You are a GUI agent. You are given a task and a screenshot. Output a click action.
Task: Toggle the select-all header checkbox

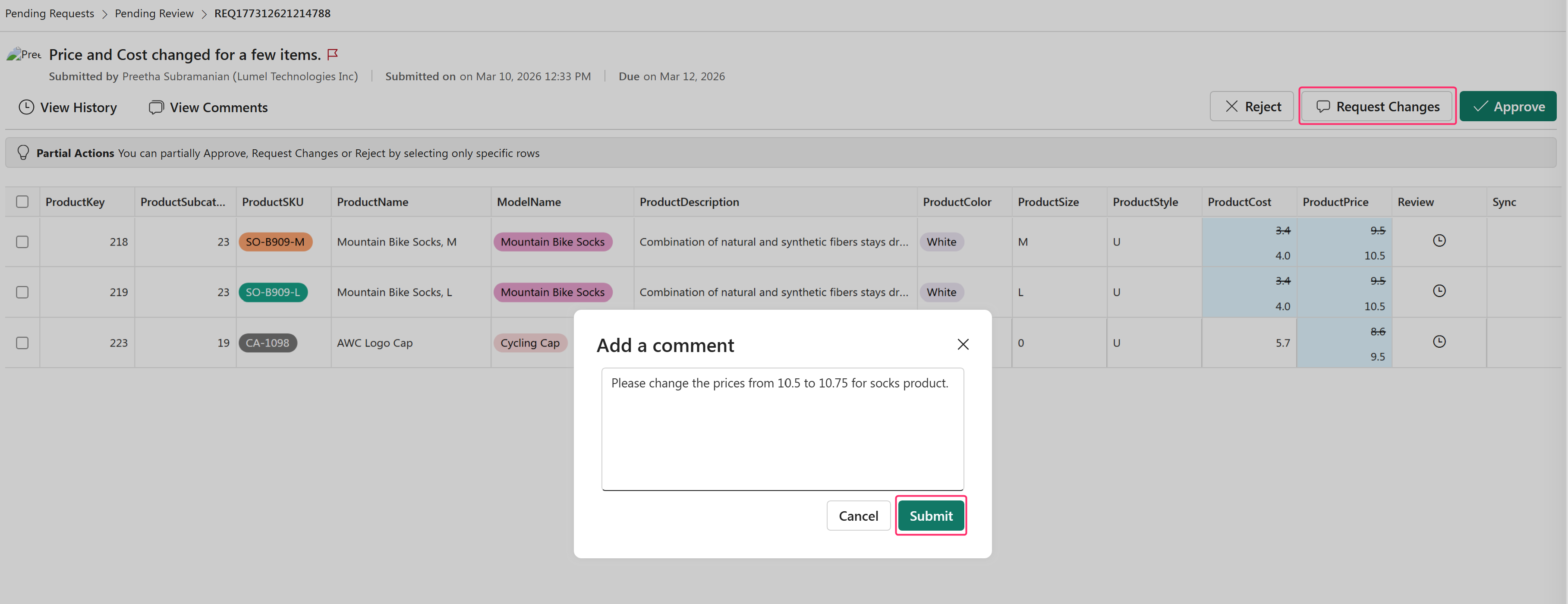click(22, 201)
